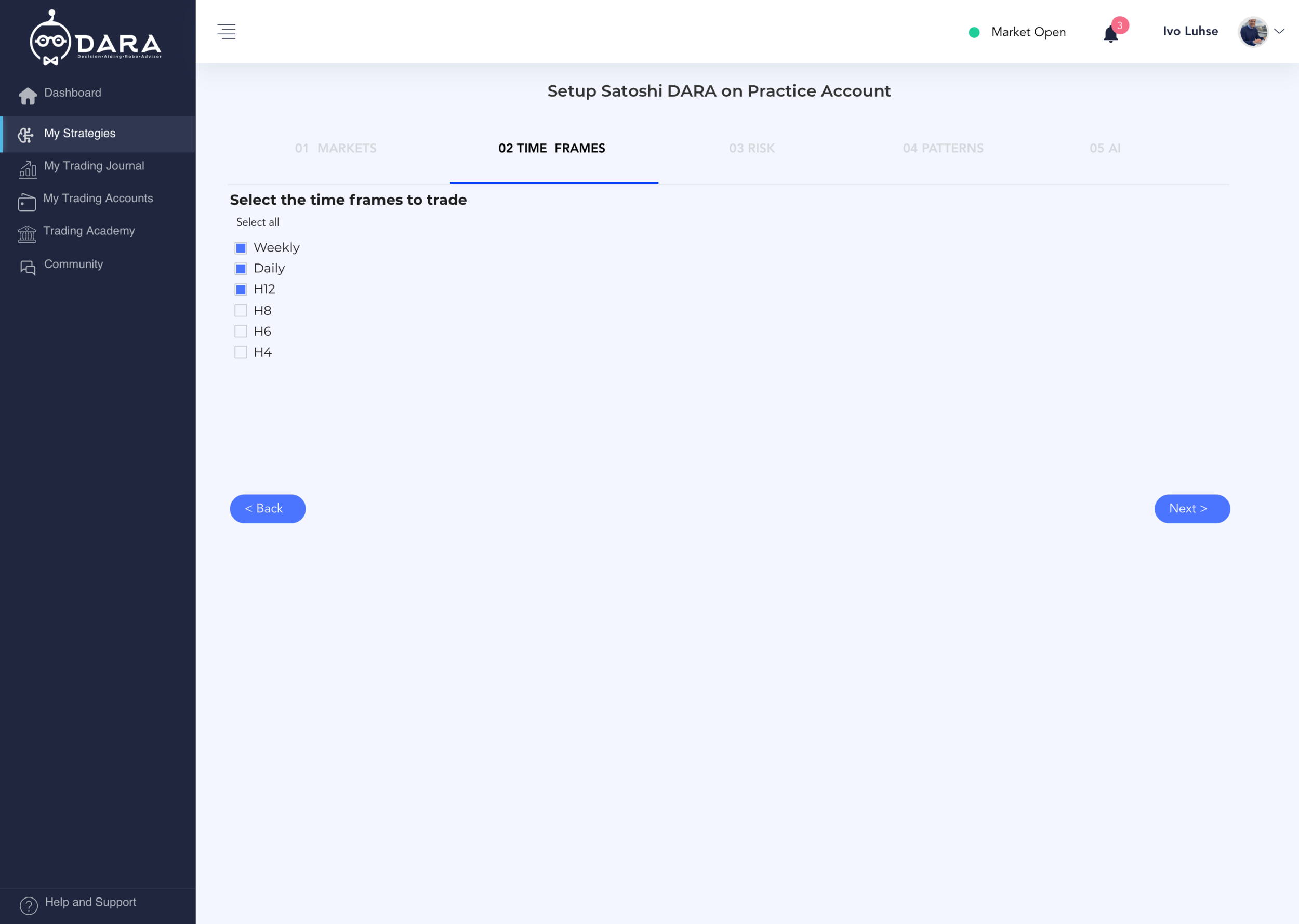
Task: Select the 02 TIME FRAMES tab
Action: [x=552, y=148]
